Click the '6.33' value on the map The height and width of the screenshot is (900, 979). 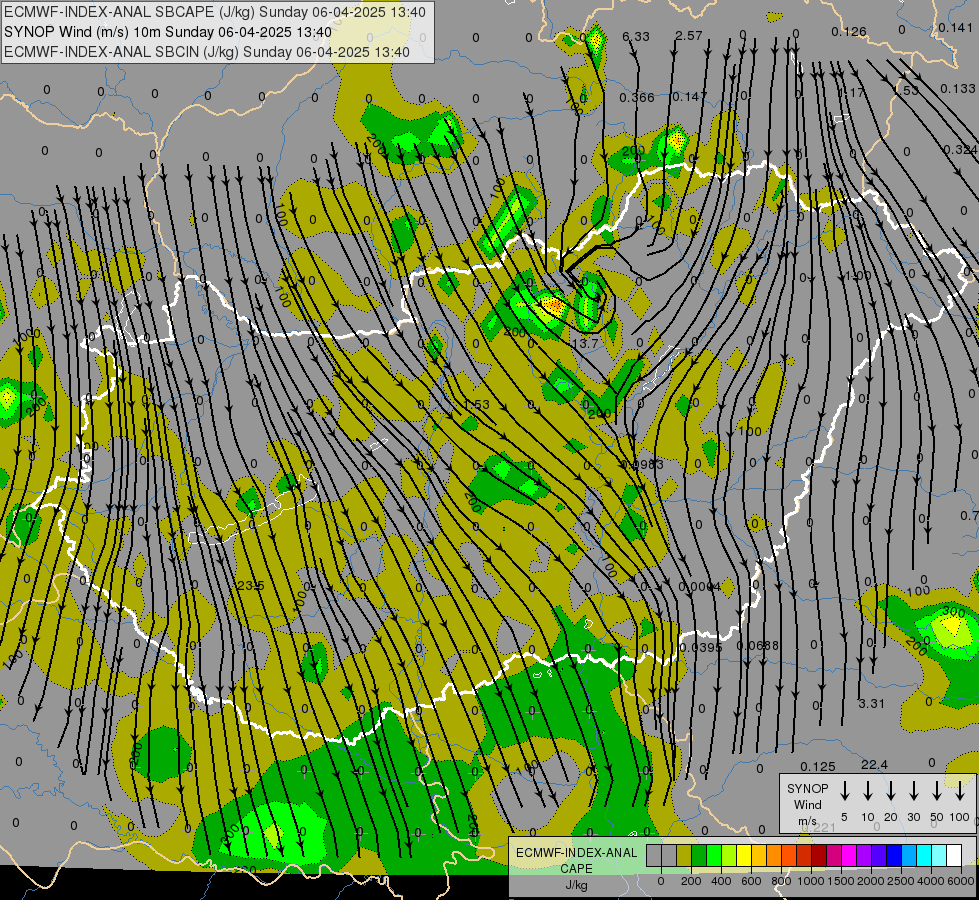636,37
